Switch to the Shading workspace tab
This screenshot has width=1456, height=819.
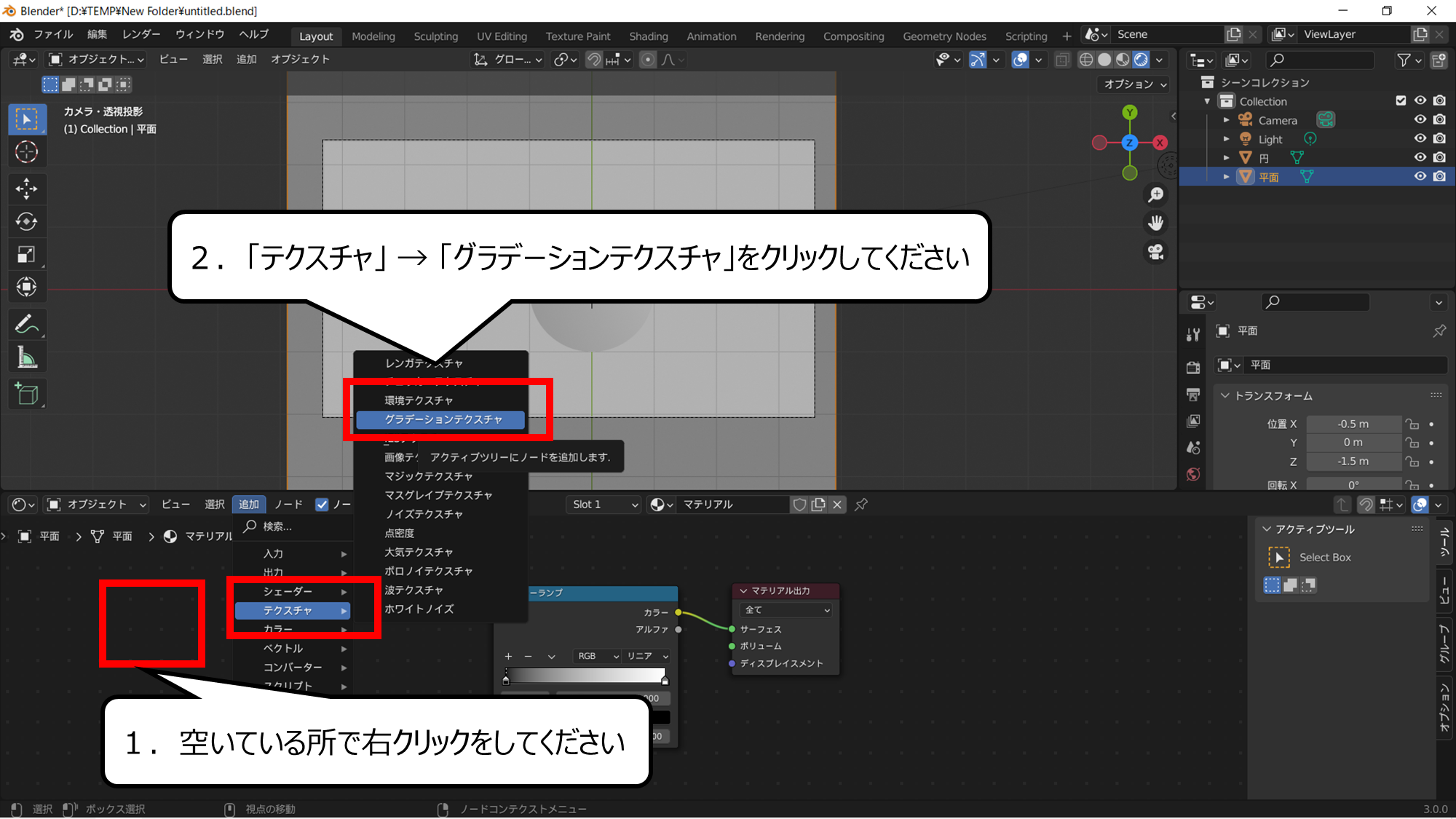648,36
